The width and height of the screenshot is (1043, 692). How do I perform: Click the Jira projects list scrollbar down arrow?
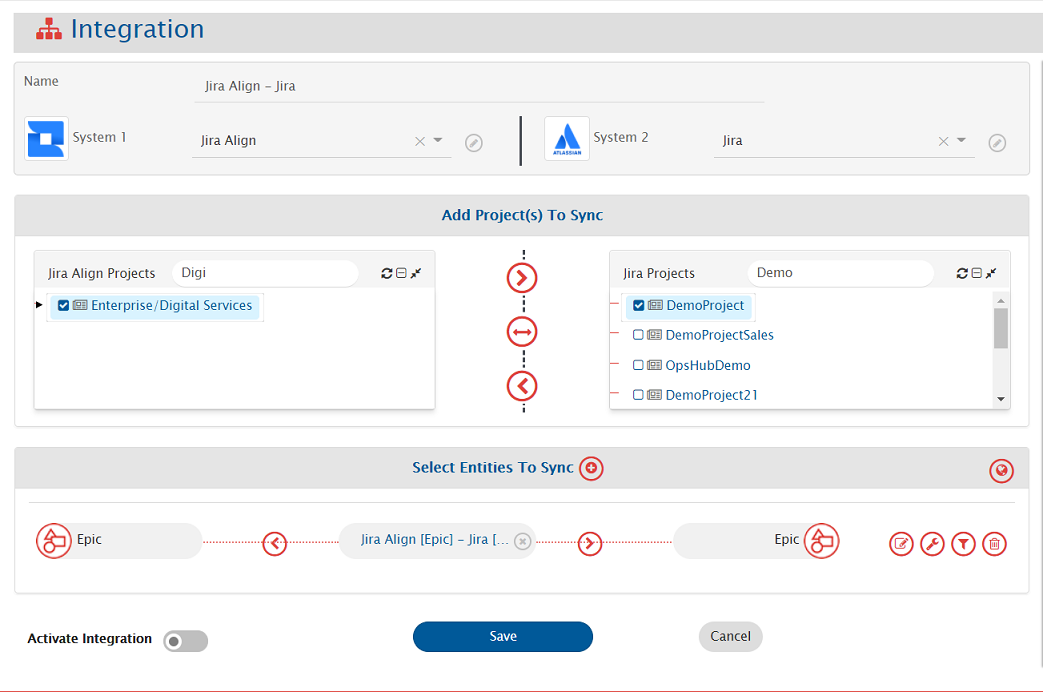pos(1001,399)
